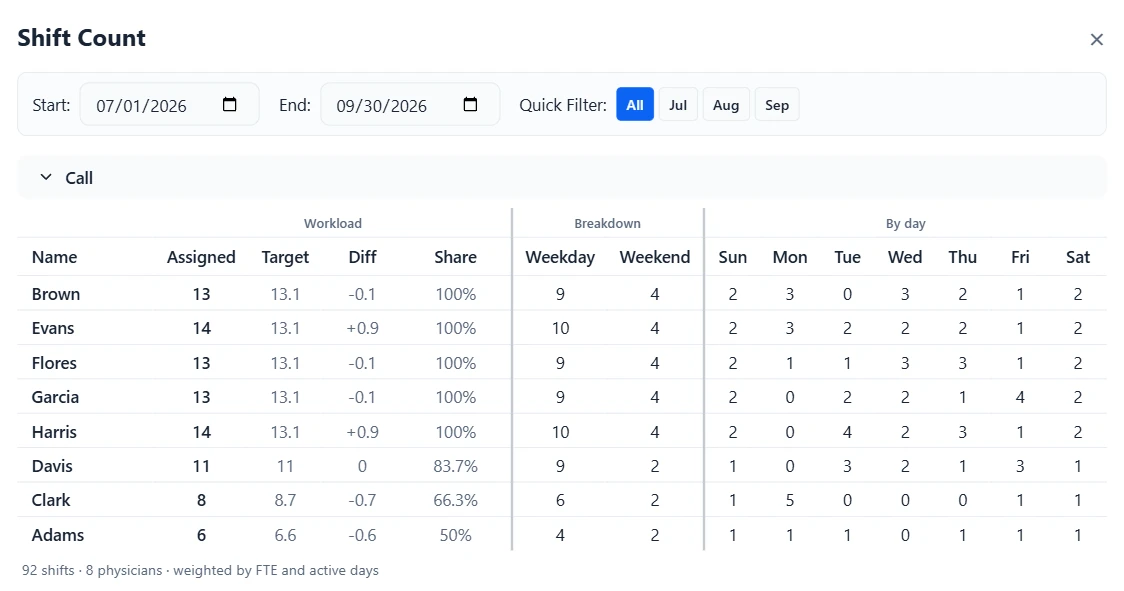The width and height of the screenshot is (1124, 591).
Task: Click Clark's target value 8.7
Action: coord(285,500)
